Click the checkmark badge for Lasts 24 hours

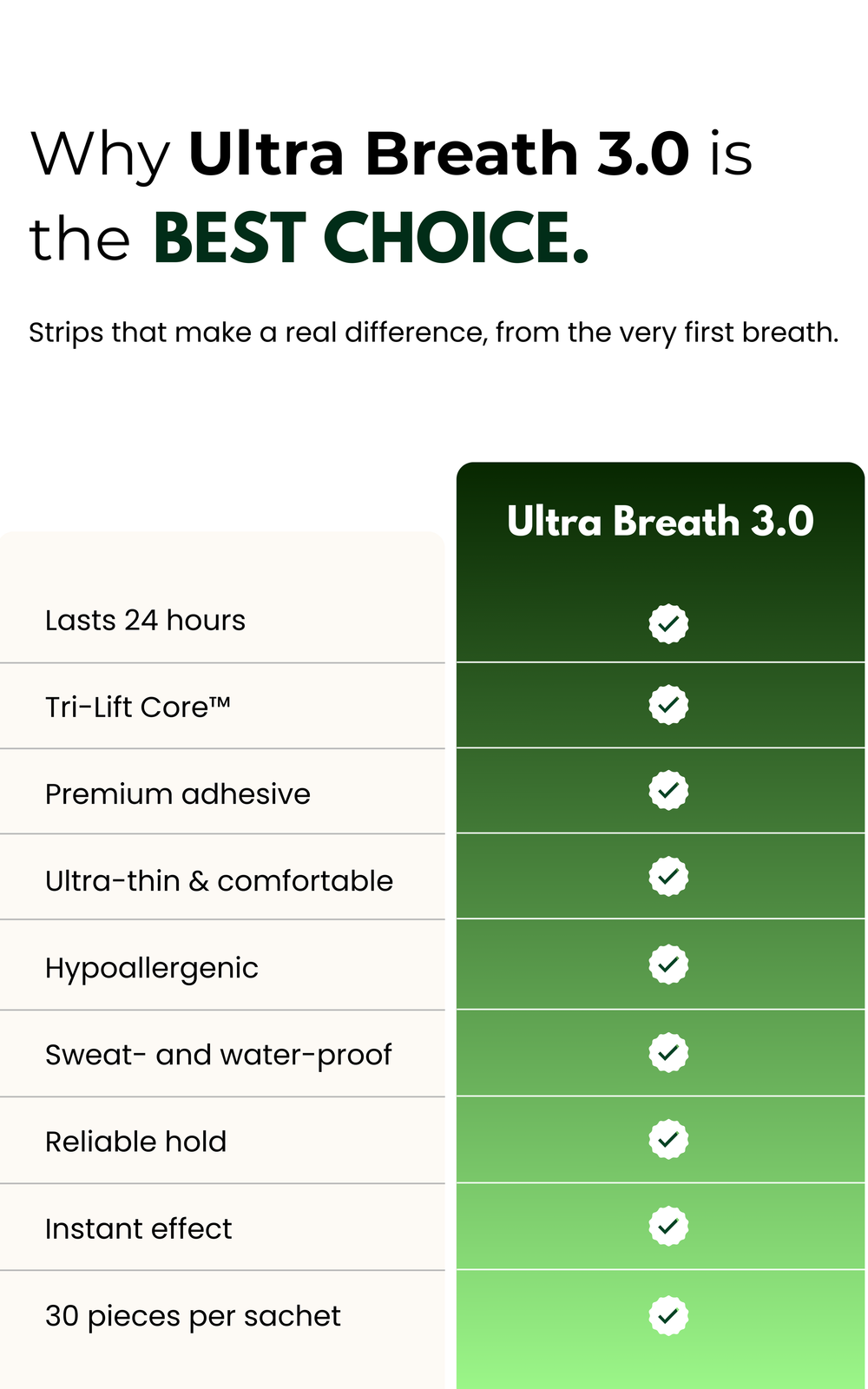point(668,623)
